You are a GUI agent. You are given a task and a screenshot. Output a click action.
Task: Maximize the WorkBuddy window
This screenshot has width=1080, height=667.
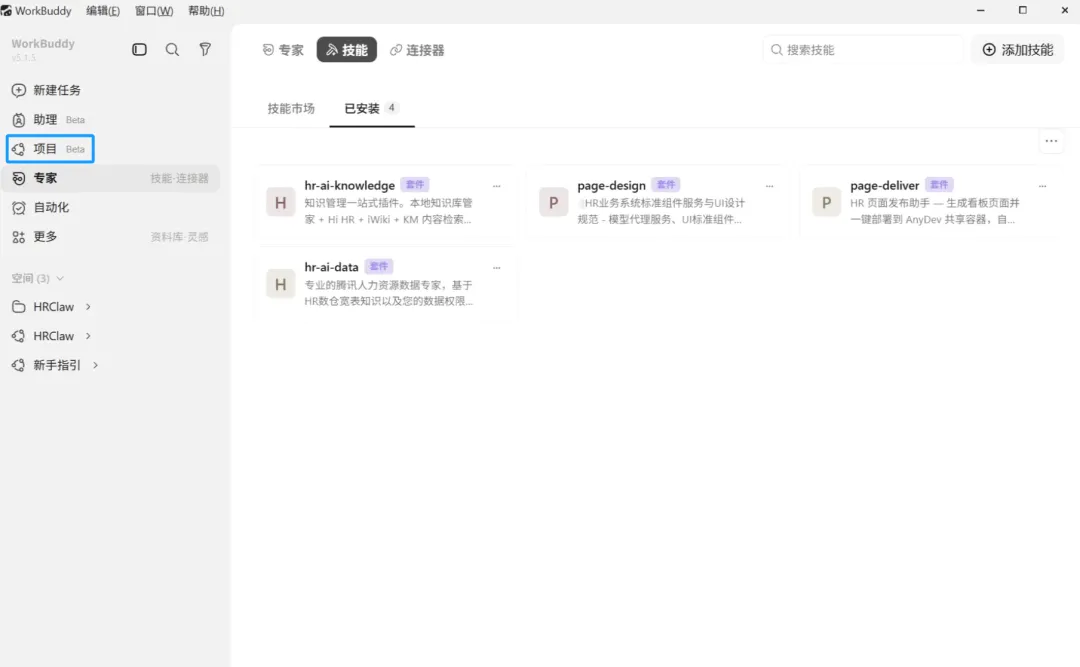point(1023,10)
